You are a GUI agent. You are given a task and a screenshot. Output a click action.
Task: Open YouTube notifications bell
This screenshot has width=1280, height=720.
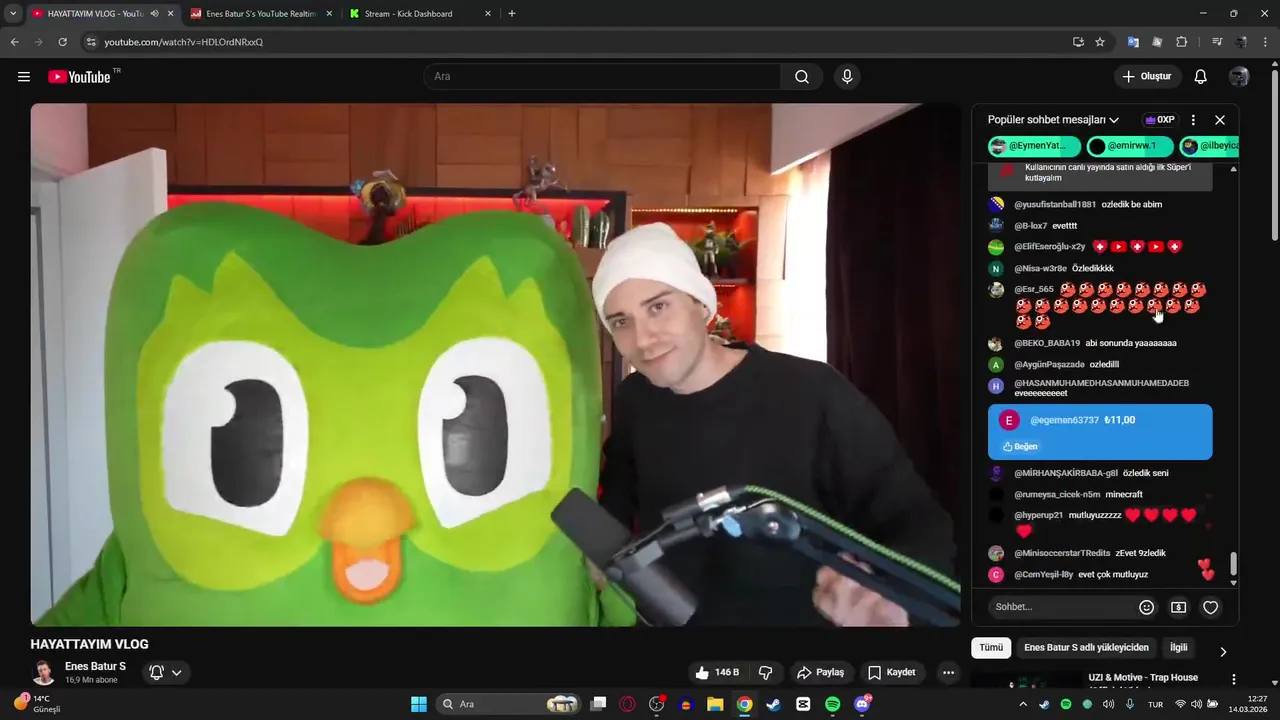pyautogui.click(x=1201, y=77)
